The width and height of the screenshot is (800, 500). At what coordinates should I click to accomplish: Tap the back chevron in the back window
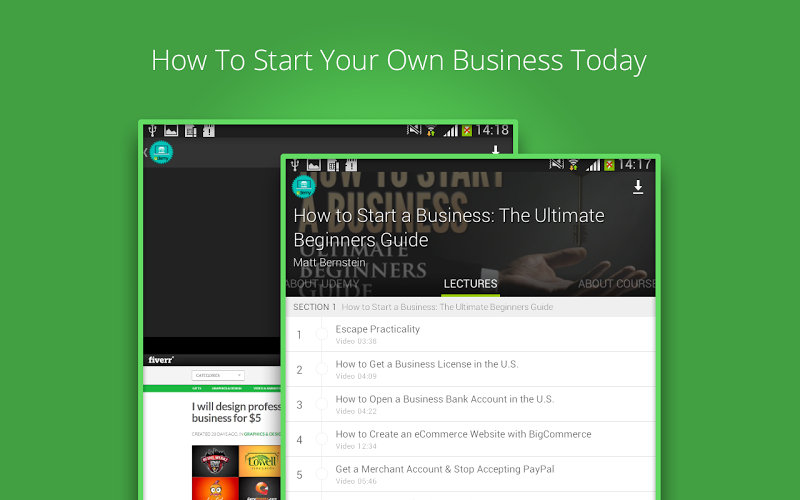tap(146, 152)
